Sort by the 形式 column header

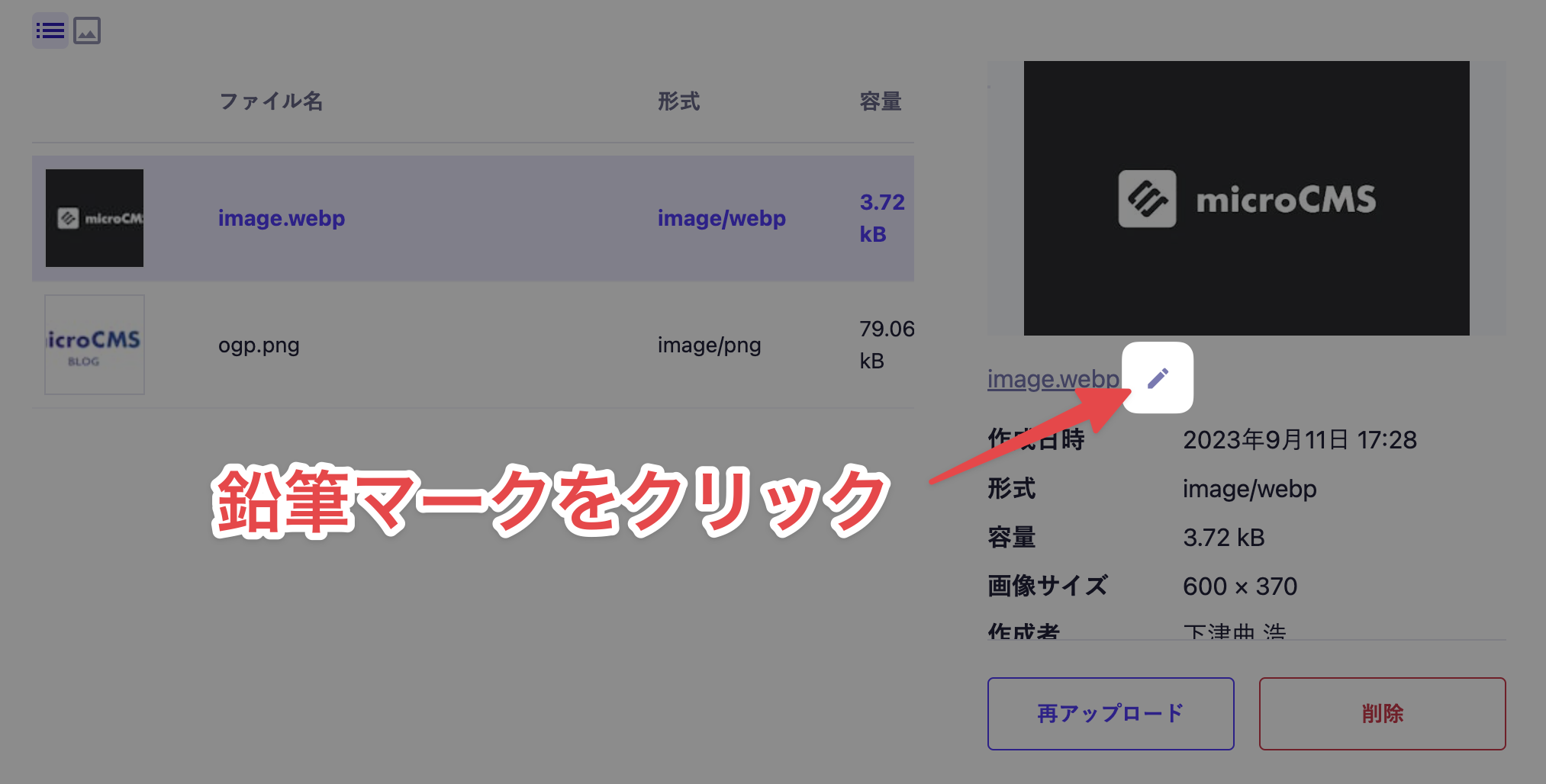click(x=678, y=101)
